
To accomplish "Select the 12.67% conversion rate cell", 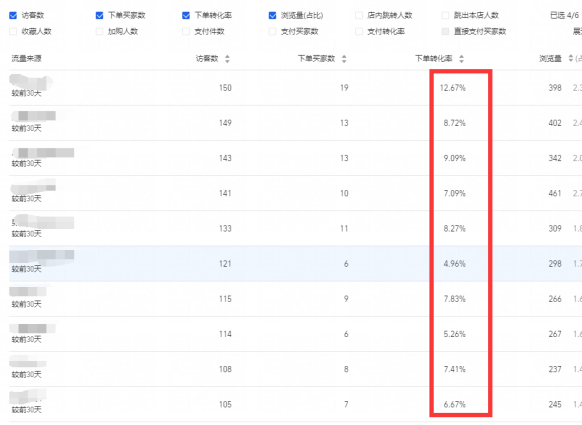I will coord(452,88).
